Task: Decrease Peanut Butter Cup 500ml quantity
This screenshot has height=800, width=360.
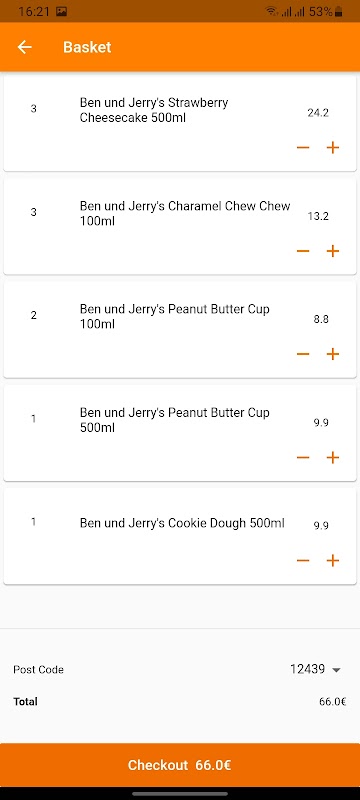Action: (x=303, y=458)
